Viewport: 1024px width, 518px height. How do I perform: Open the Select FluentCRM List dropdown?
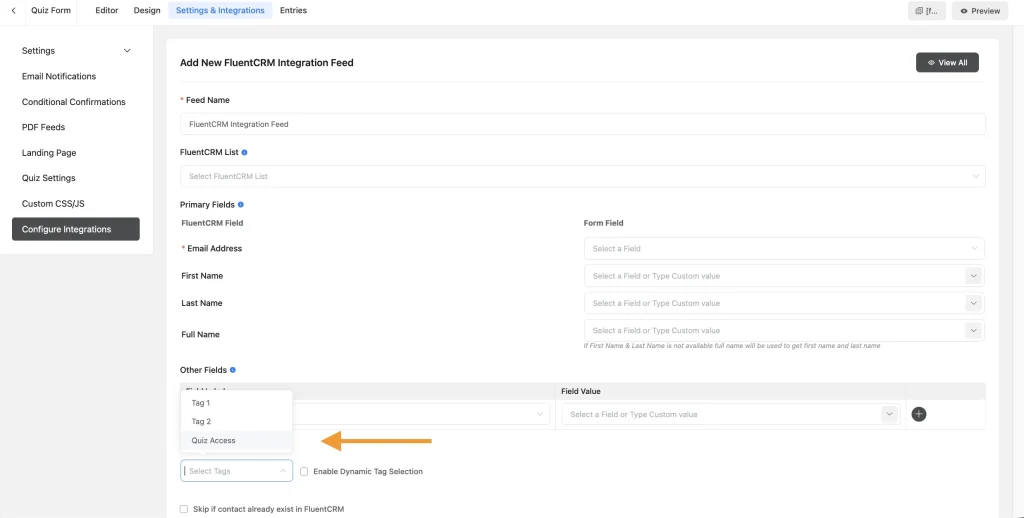(x=583, y=176)
